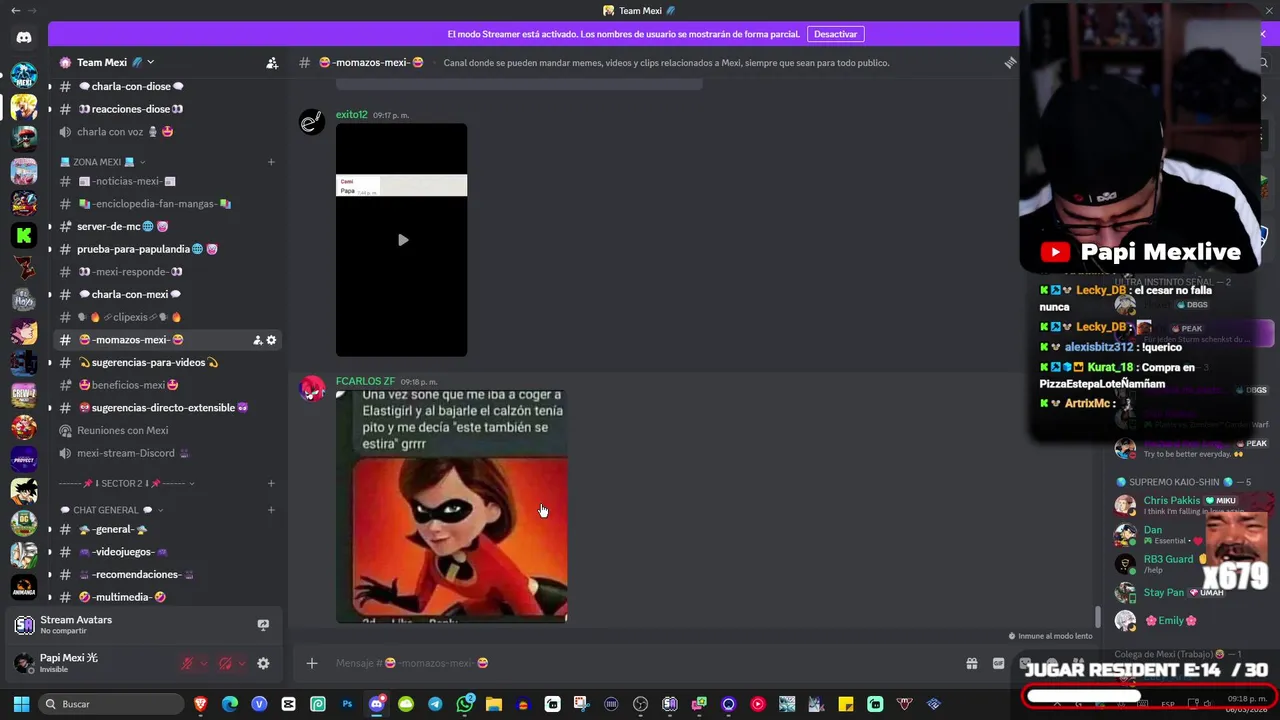Open recomendaciones channel
Viewport: 1280px width, 720px height.
(x=167, y=575)
